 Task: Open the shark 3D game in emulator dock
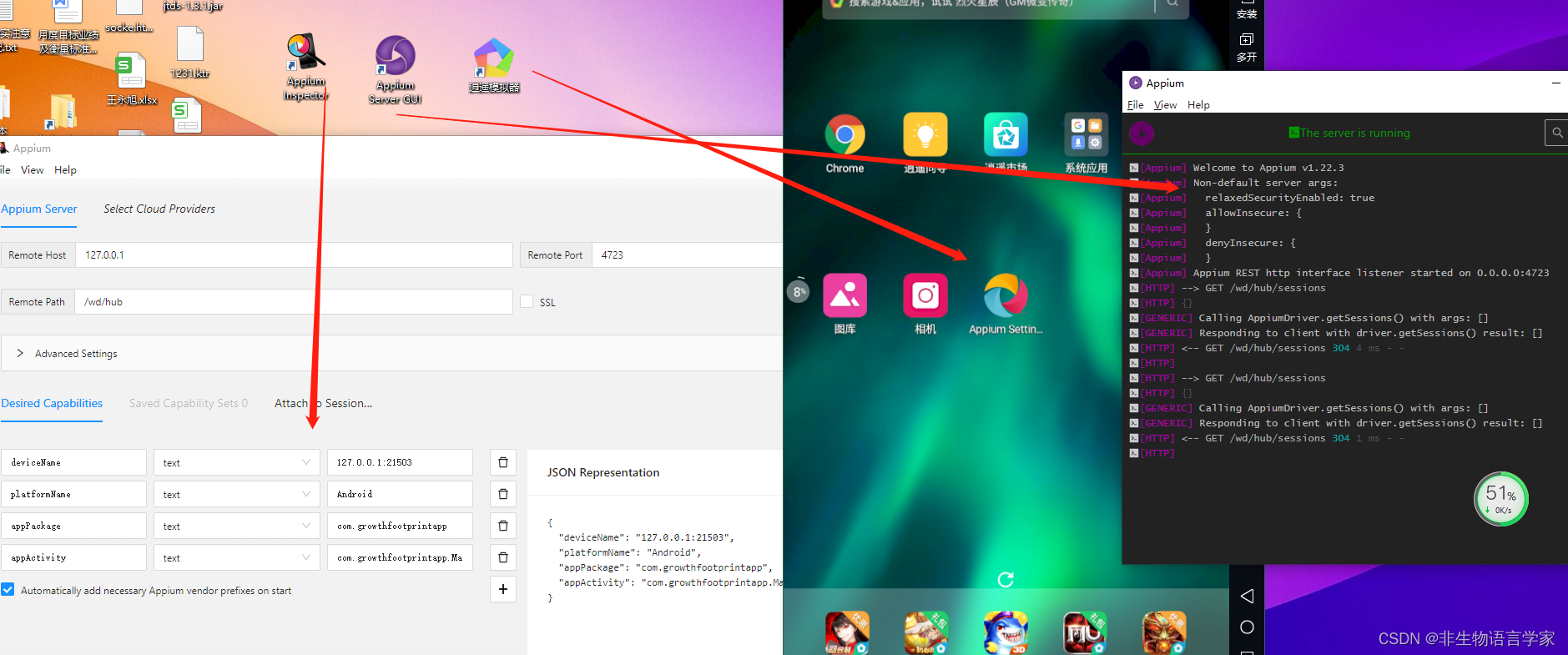[1006, 632]
